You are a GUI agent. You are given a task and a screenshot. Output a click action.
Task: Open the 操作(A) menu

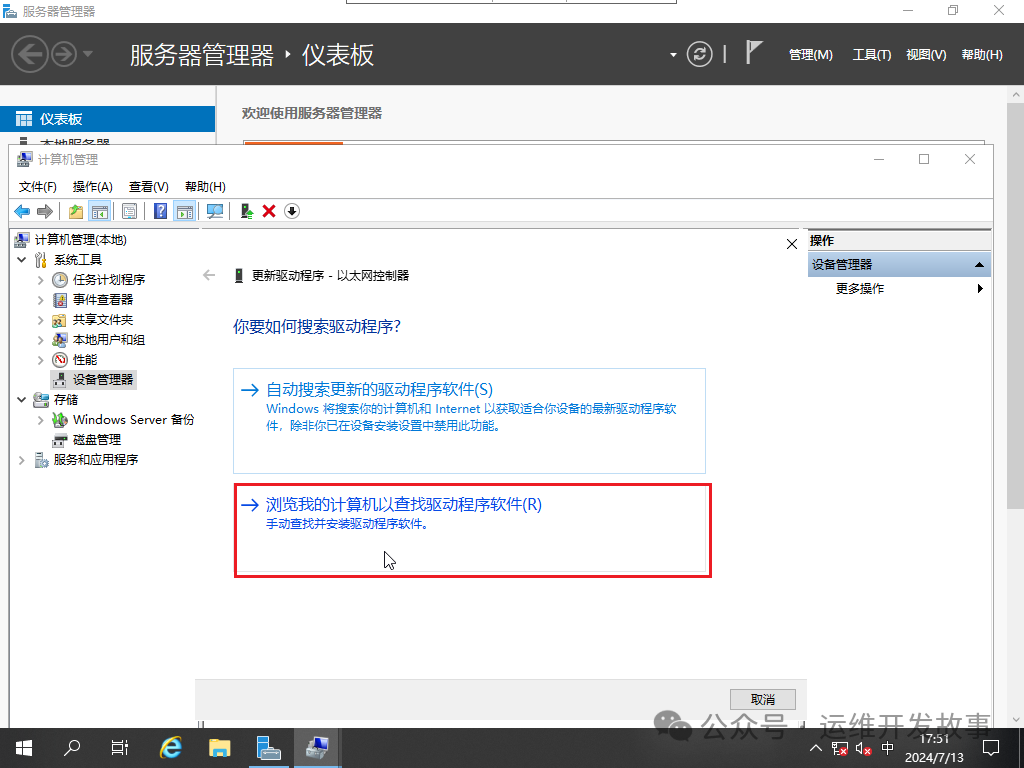pyautogui.click(x=93, y=186)
